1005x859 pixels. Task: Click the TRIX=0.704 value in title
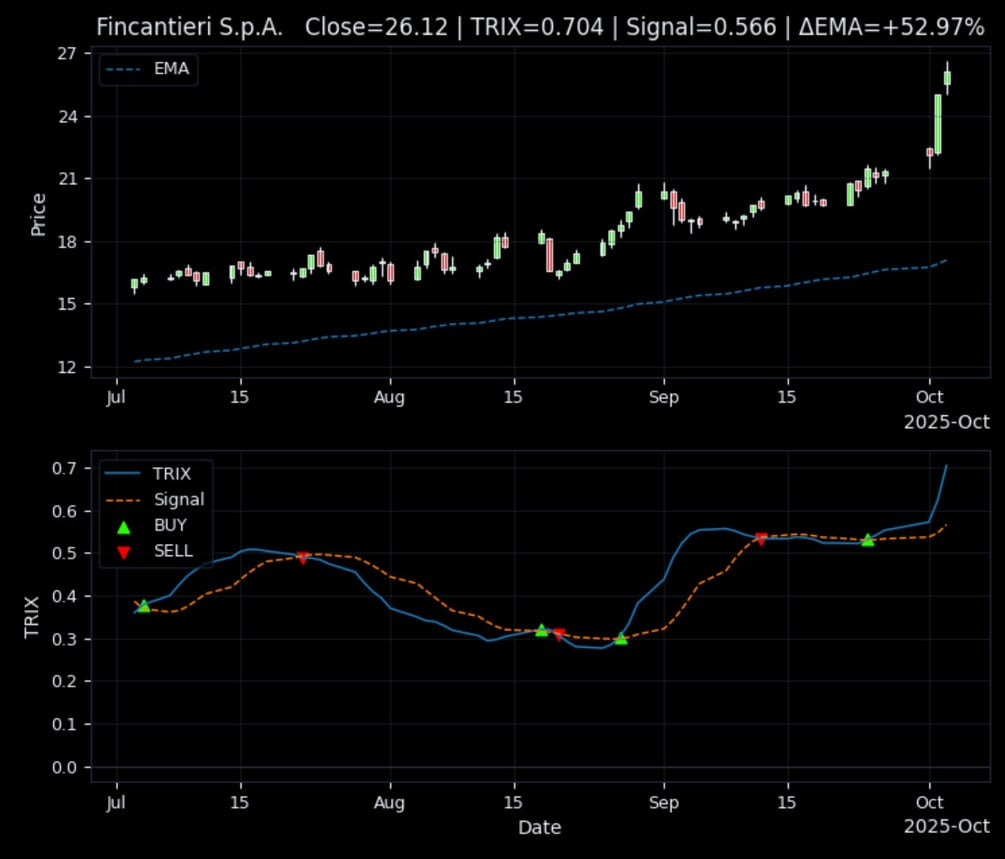click(537, 28)
